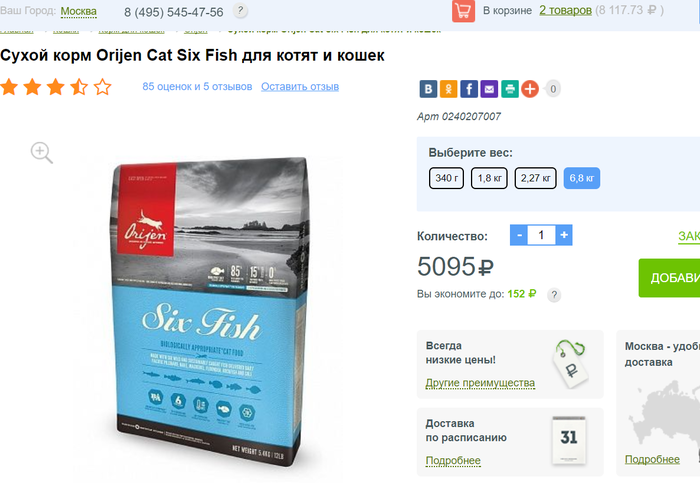Set rating with fifth star
Image resolution: width=700 pixels, height=483 pixels.
pos(102,87)
